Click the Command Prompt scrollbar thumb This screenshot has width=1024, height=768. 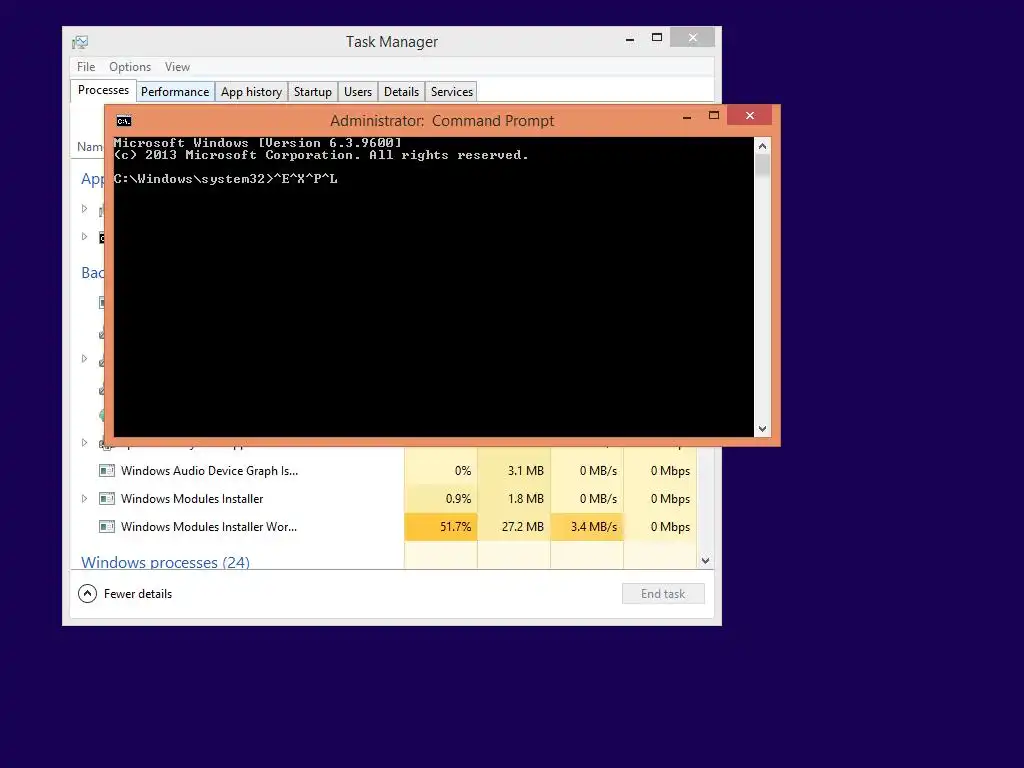[x=762, y=166]
